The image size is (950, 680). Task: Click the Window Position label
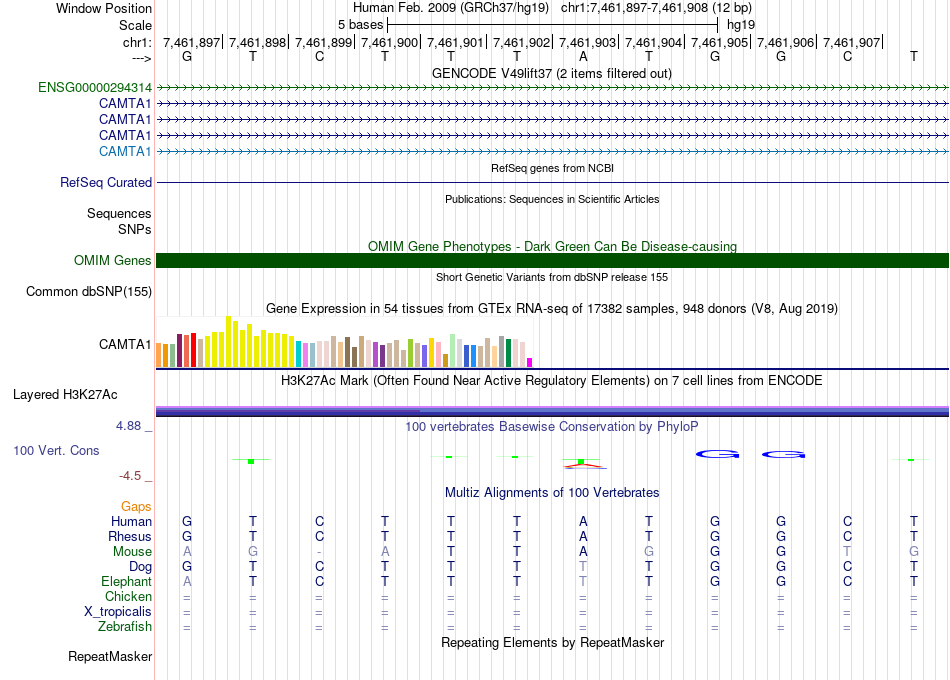tap(104, 8)
